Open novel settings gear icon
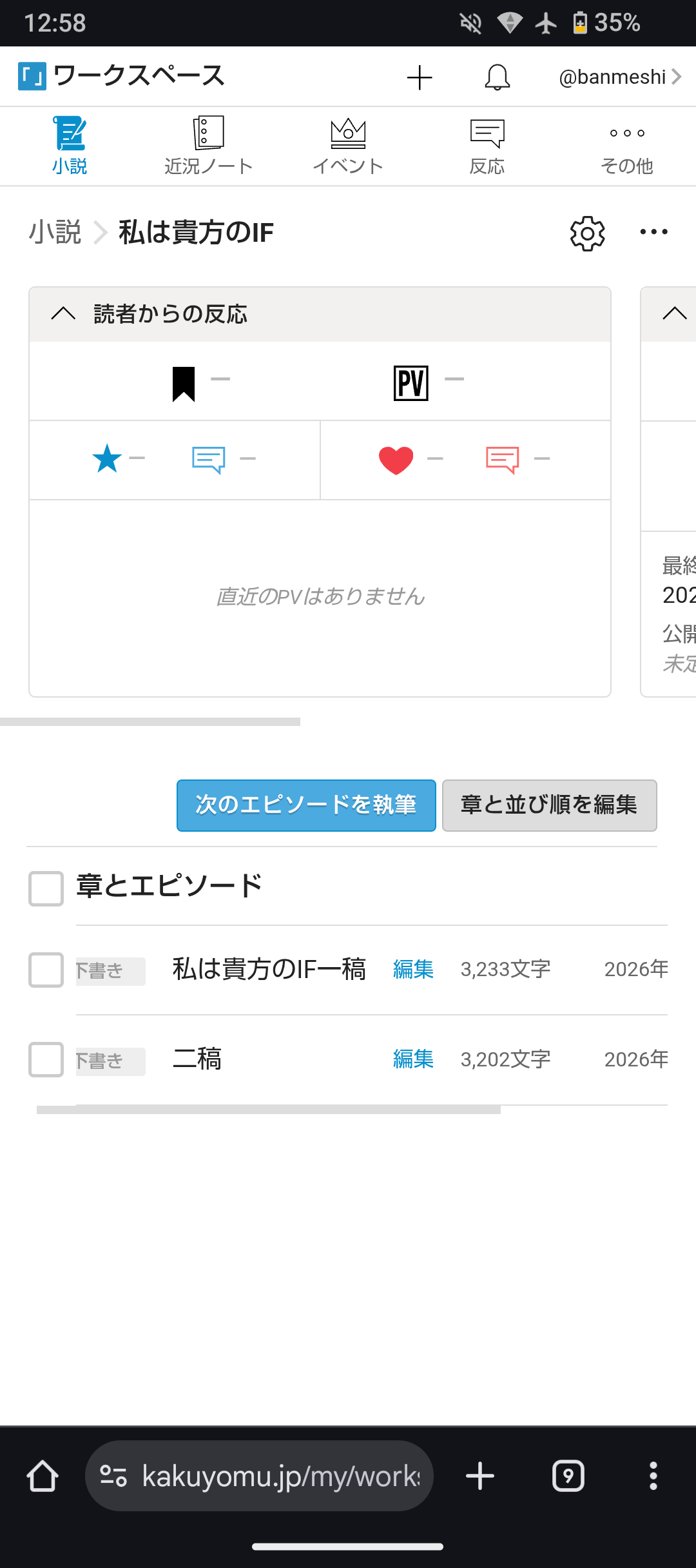This screenshot has height=1568, width=696. [587, 233]
